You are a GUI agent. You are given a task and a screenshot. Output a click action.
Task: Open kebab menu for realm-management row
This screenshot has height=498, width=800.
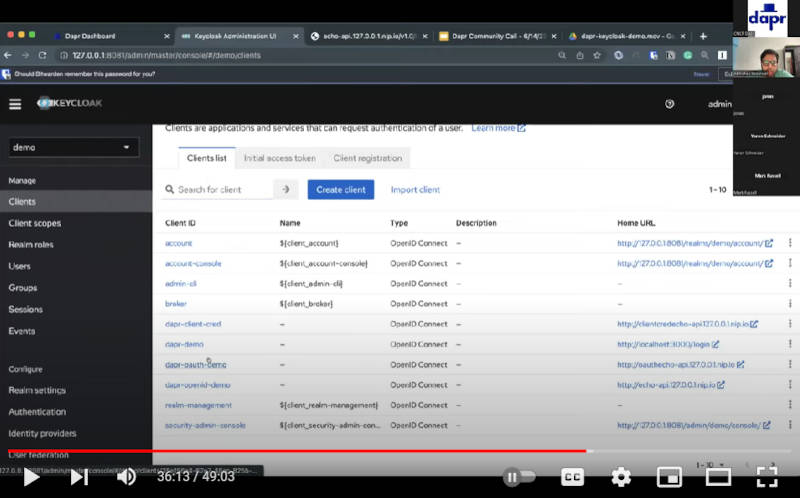pos(790,405)
